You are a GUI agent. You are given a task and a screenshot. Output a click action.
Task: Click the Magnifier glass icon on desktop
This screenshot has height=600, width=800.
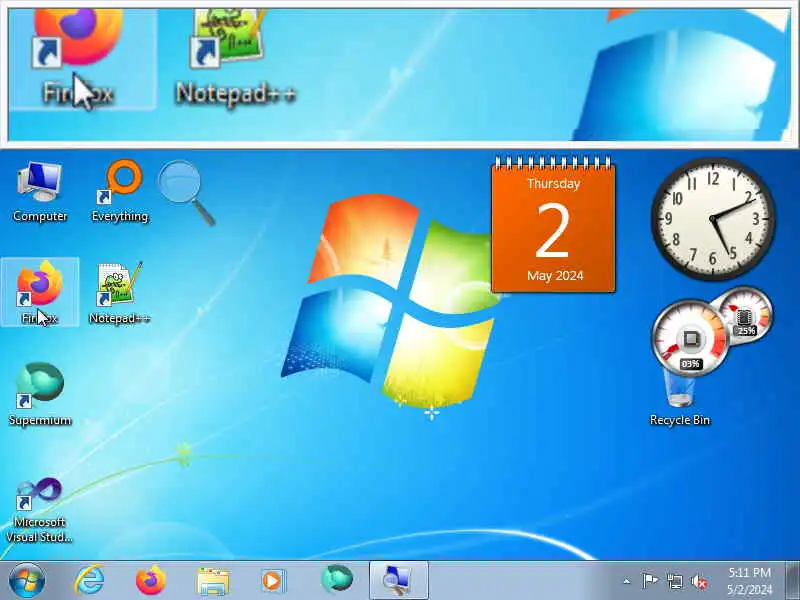point(187,193)
